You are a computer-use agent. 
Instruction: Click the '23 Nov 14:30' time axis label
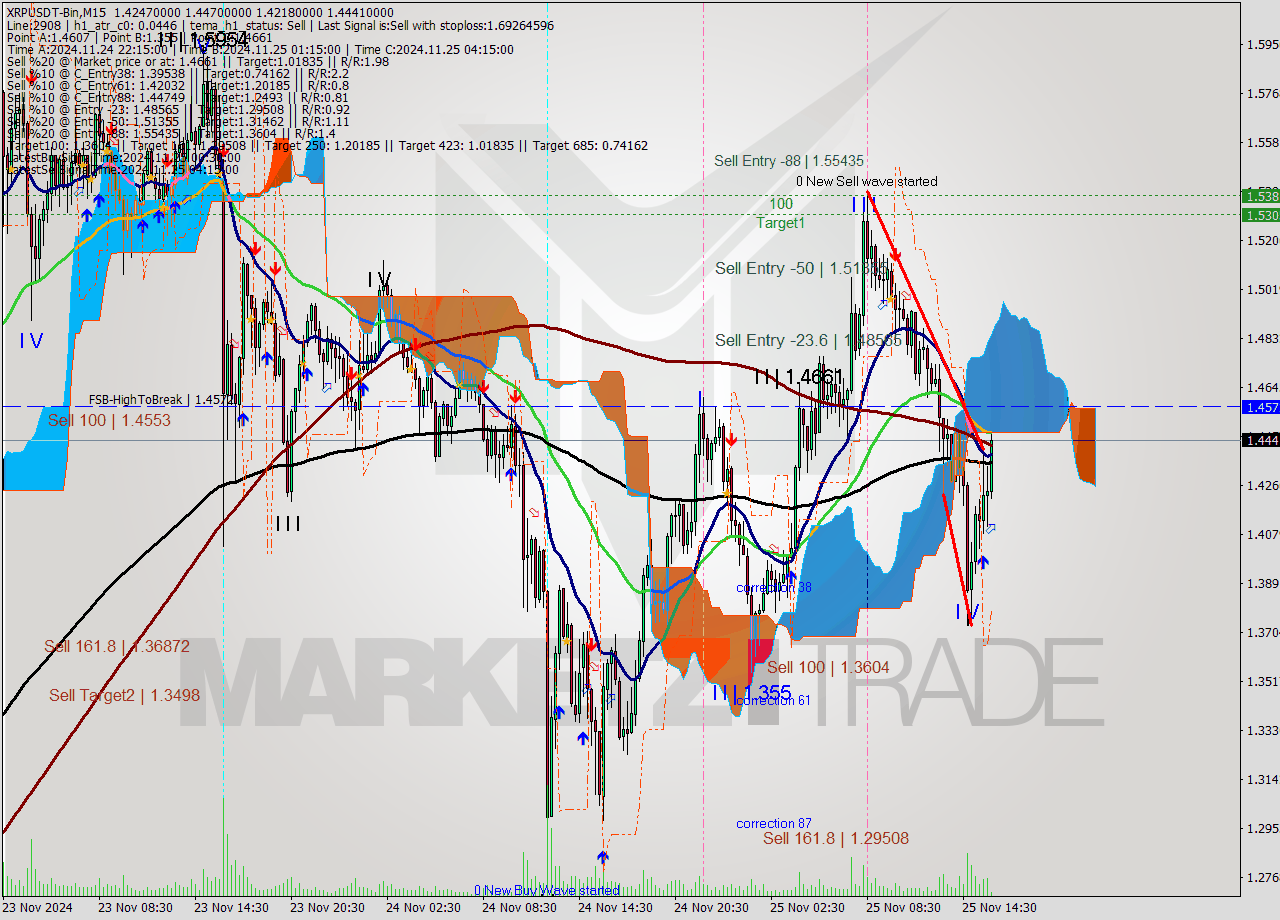(231, 908)
